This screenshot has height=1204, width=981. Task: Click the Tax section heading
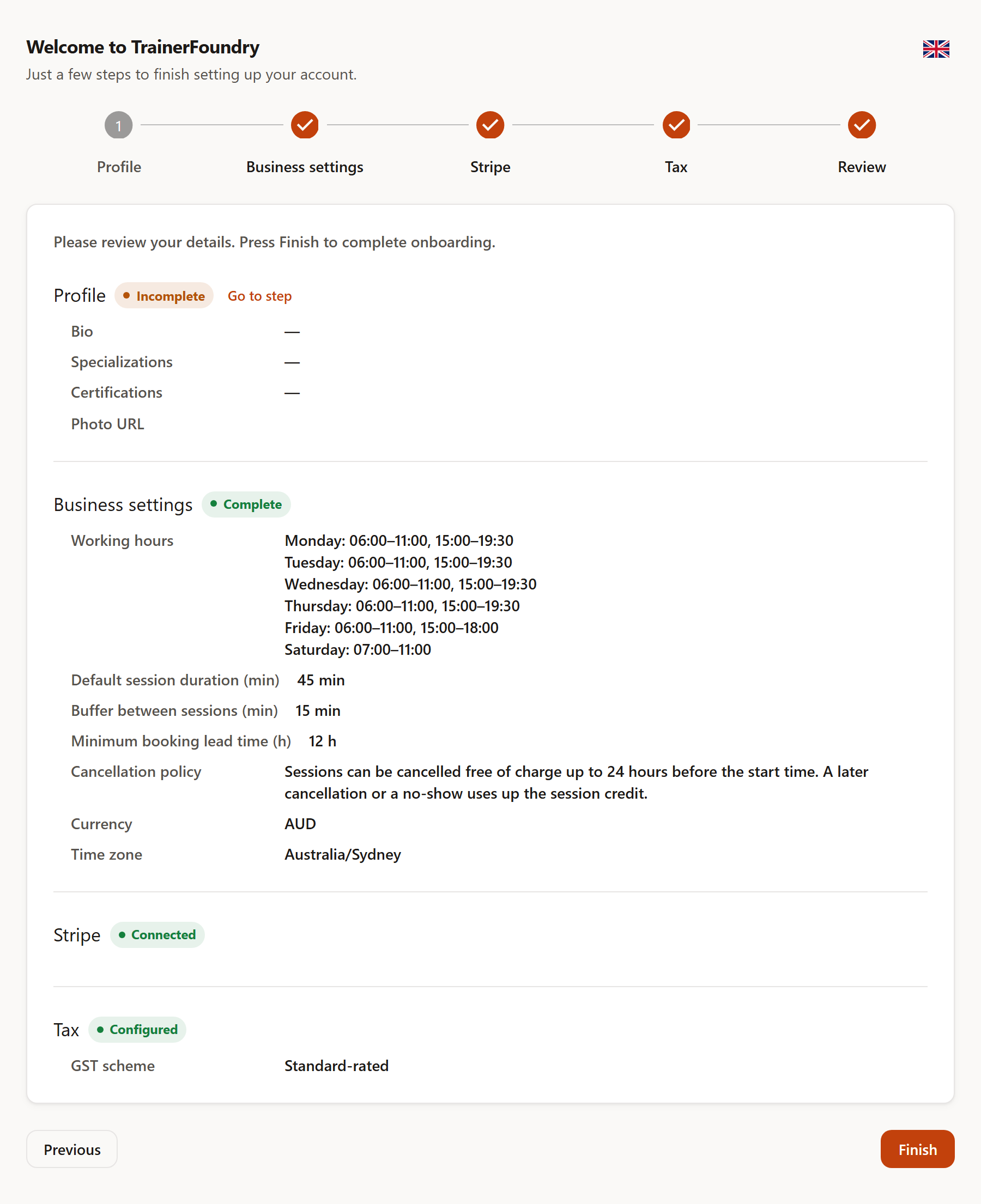pos(66,1030)
